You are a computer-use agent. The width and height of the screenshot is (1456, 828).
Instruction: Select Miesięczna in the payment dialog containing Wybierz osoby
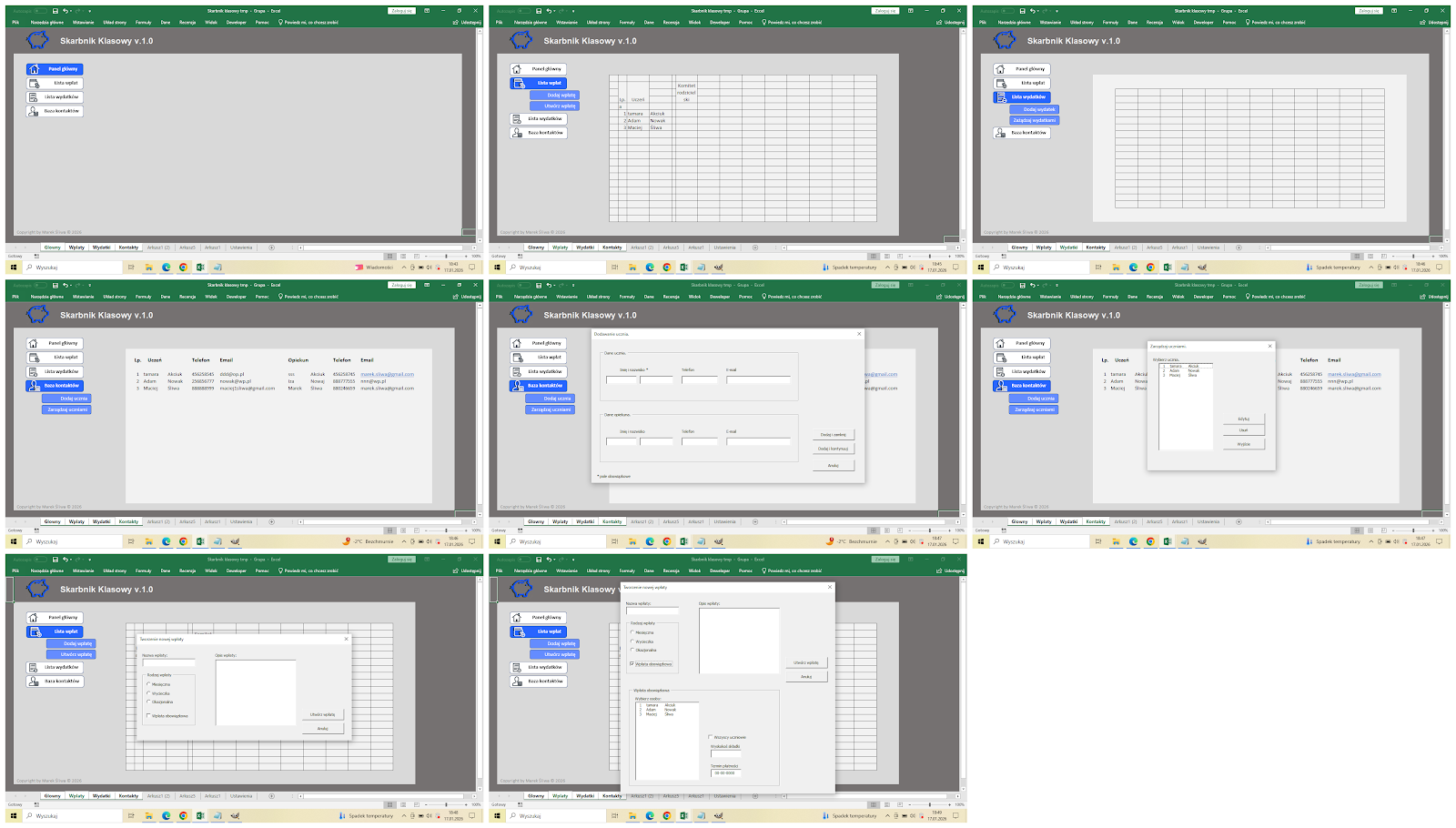[x=632, y=632]
